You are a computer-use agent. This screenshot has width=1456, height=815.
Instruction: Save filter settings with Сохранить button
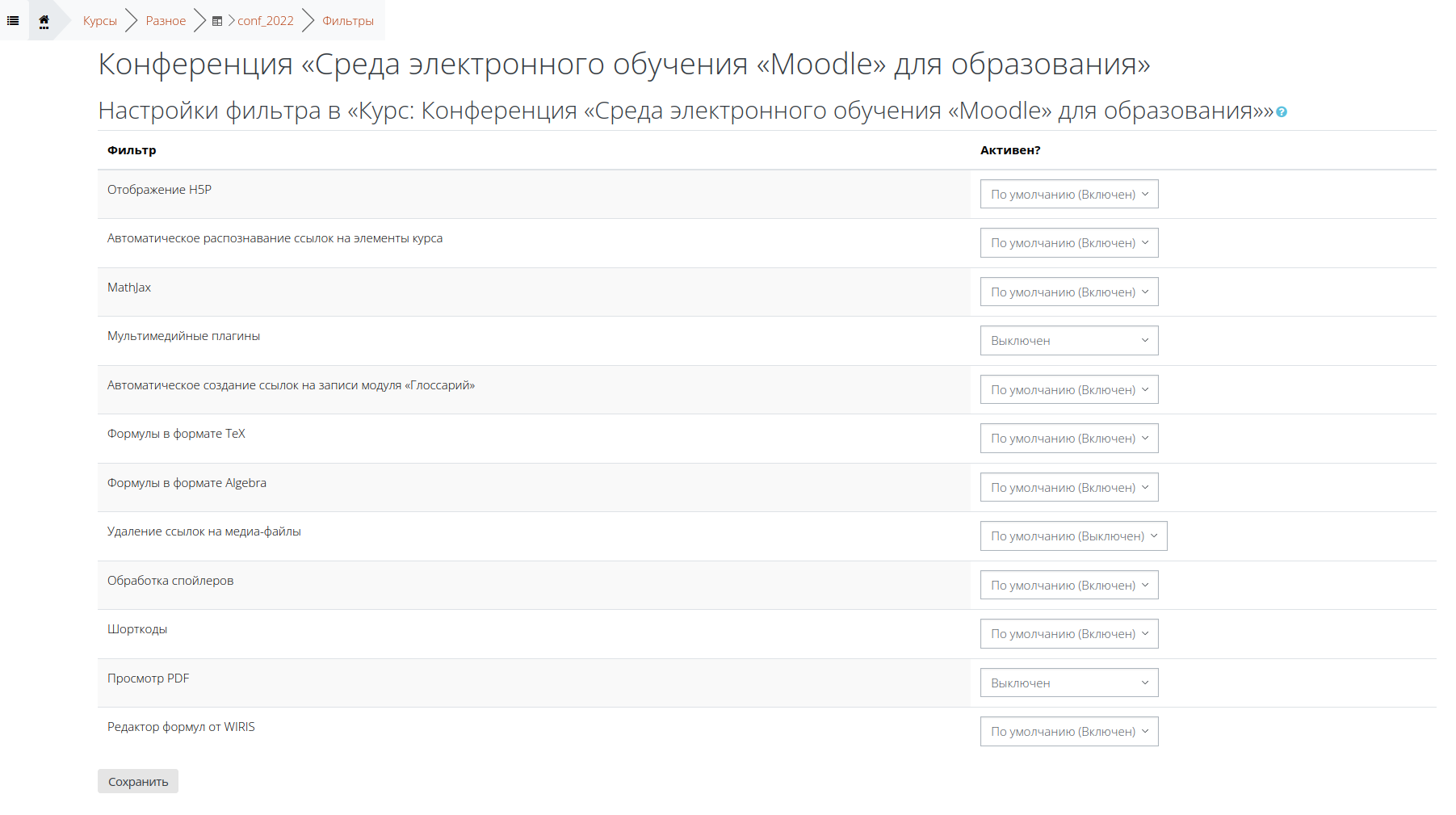coord(138,781)
